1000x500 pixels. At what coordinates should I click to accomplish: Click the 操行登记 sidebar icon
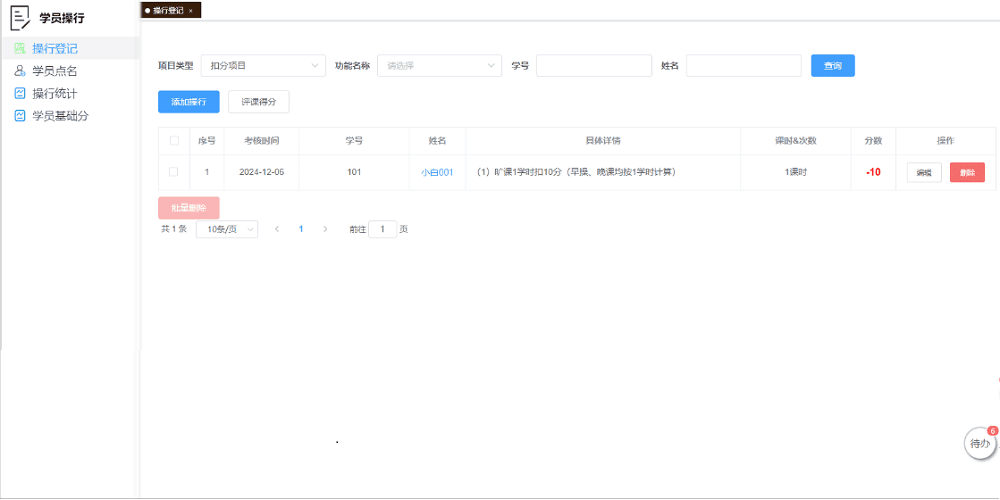click(x=20, y=48)
